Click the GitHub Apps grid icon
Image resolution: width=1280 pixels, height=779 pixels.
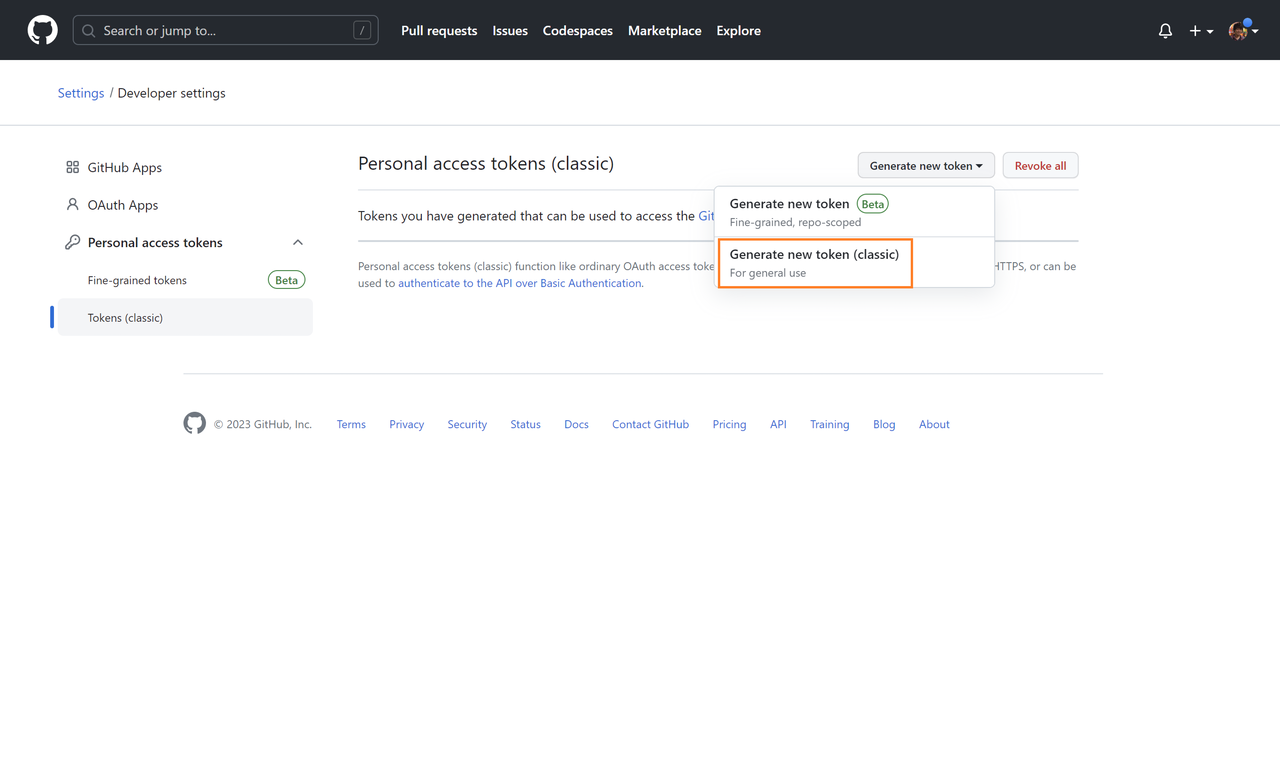point(72,167)
